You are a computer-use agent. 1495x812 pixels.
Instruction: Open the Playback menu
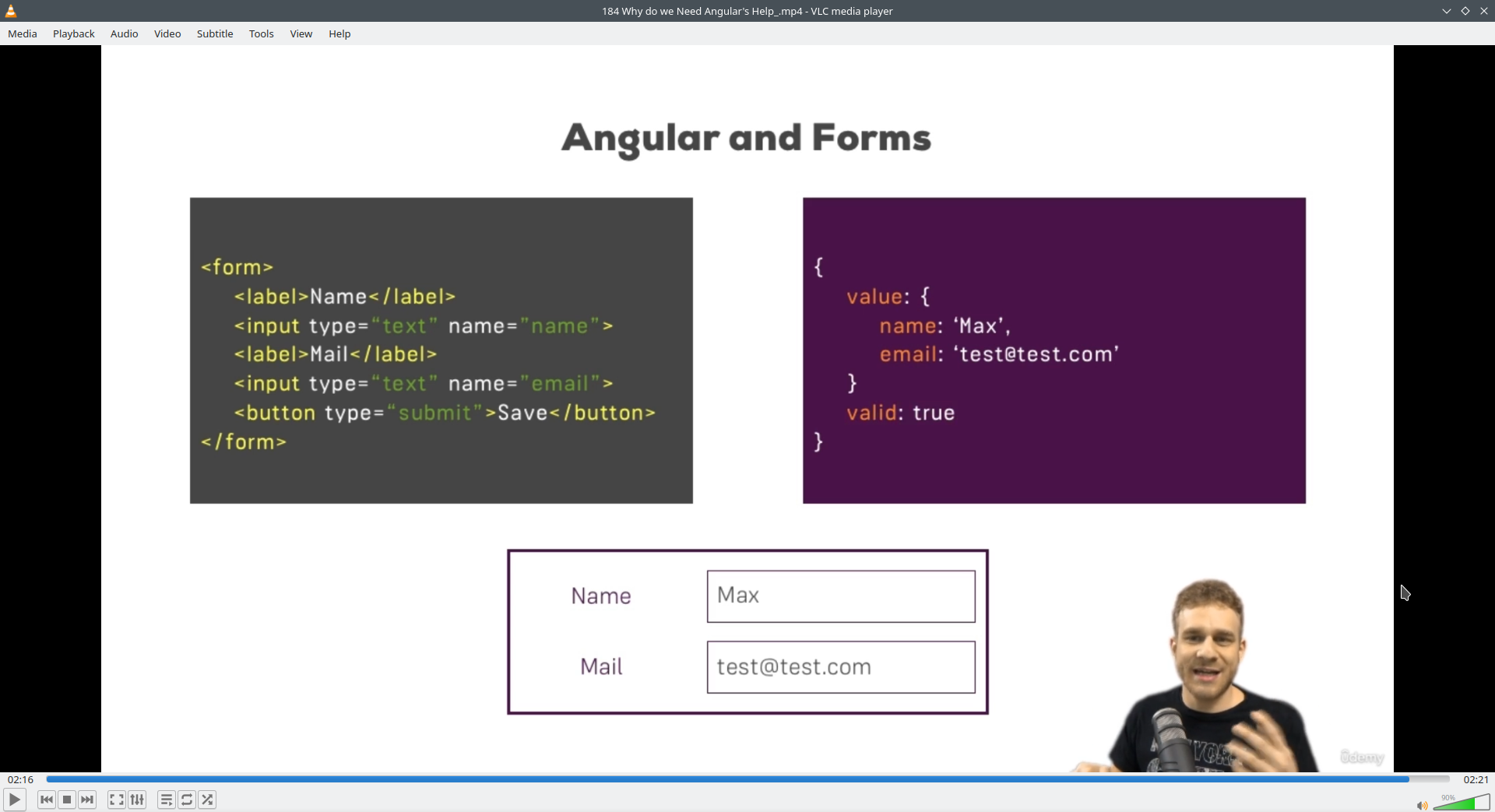pos(73,33)
